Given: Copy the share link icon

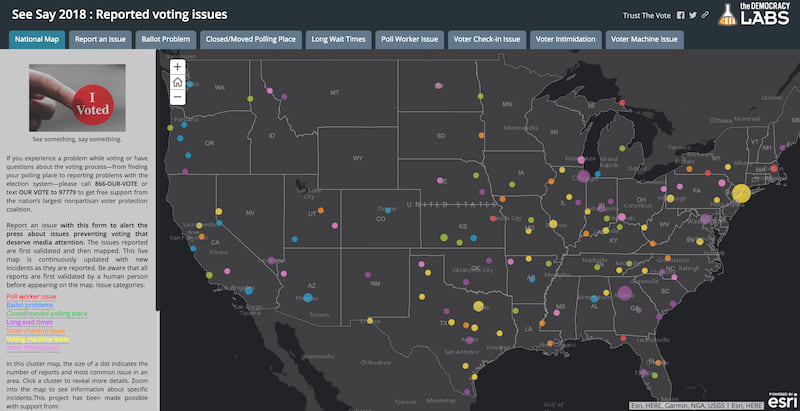Looking at the screenshot, I should tap(705, 15).
